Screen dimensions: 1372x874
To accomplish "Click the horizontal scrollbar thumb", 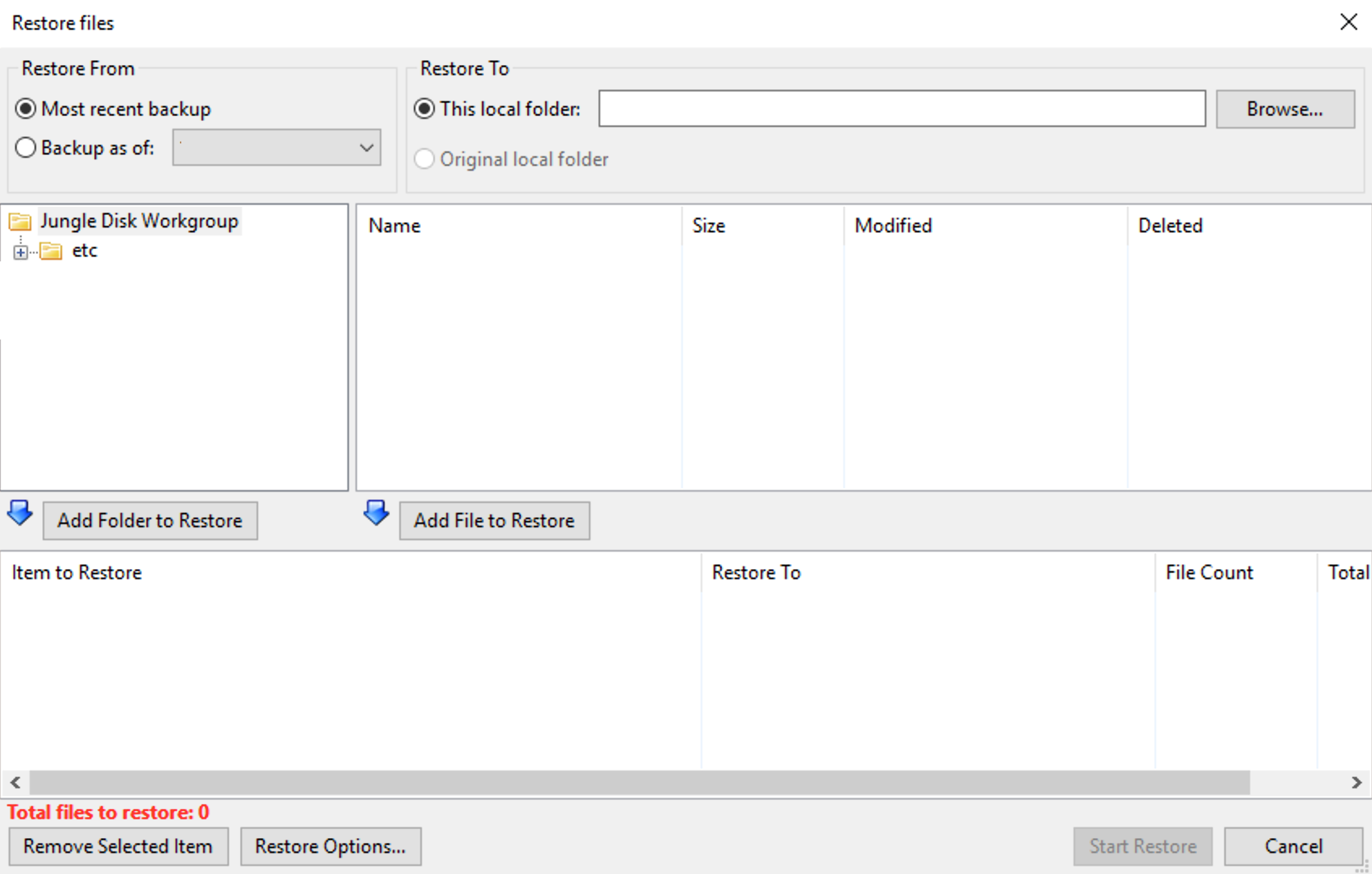I will tap(640, 783).
